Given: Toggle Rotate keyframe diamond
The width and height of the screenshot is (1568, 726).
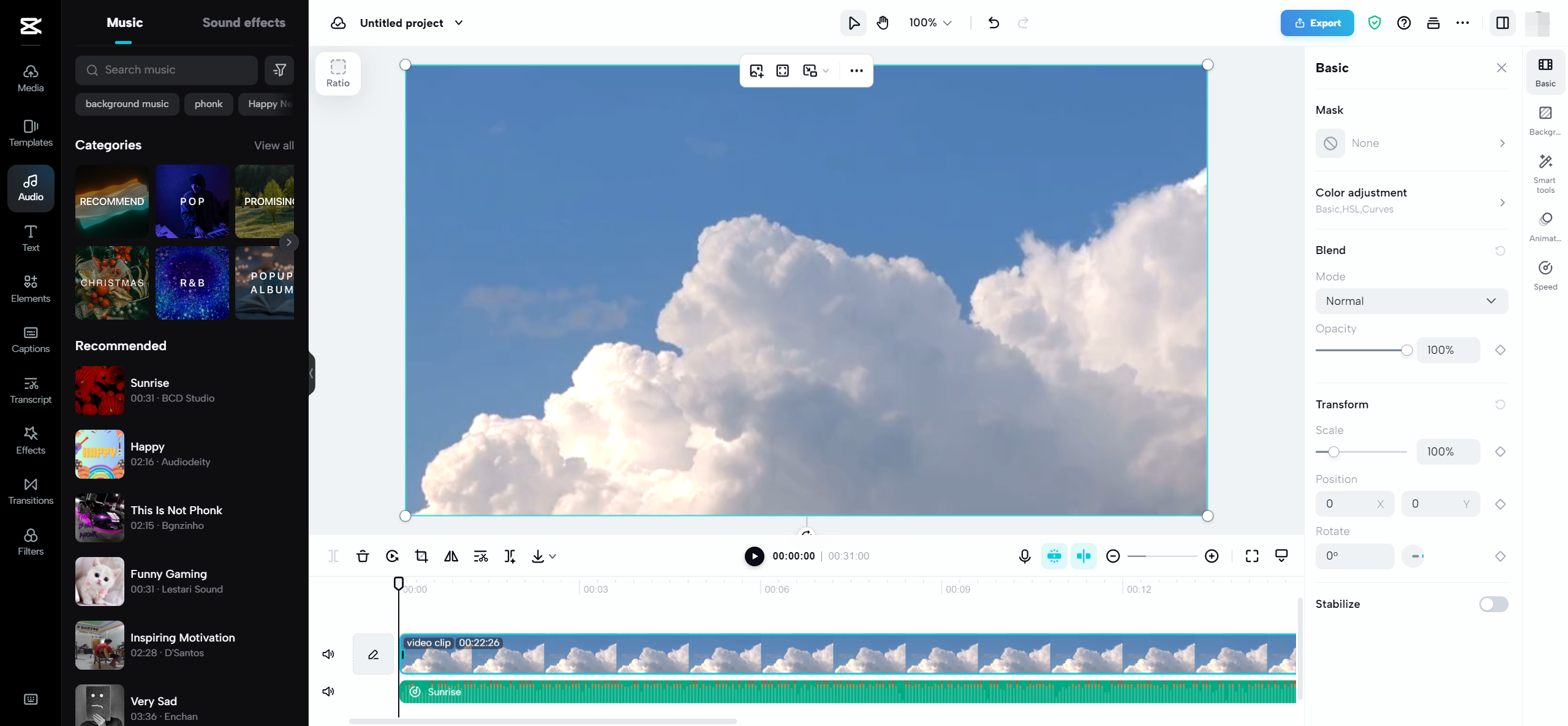Looking at the screenshot, I should click(x=1500, y=556).
